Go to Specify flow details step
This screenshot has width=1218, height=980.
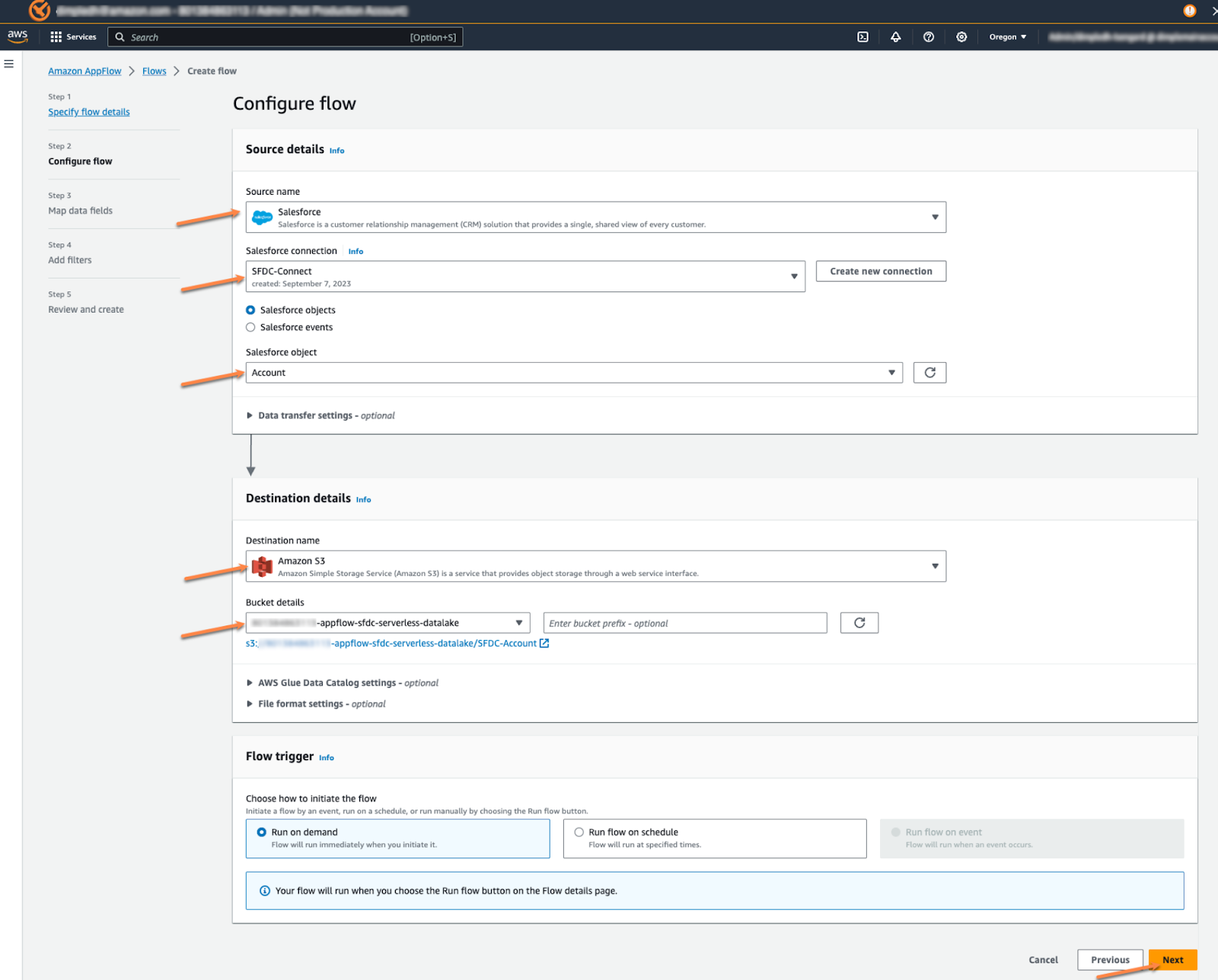point(89,112)
